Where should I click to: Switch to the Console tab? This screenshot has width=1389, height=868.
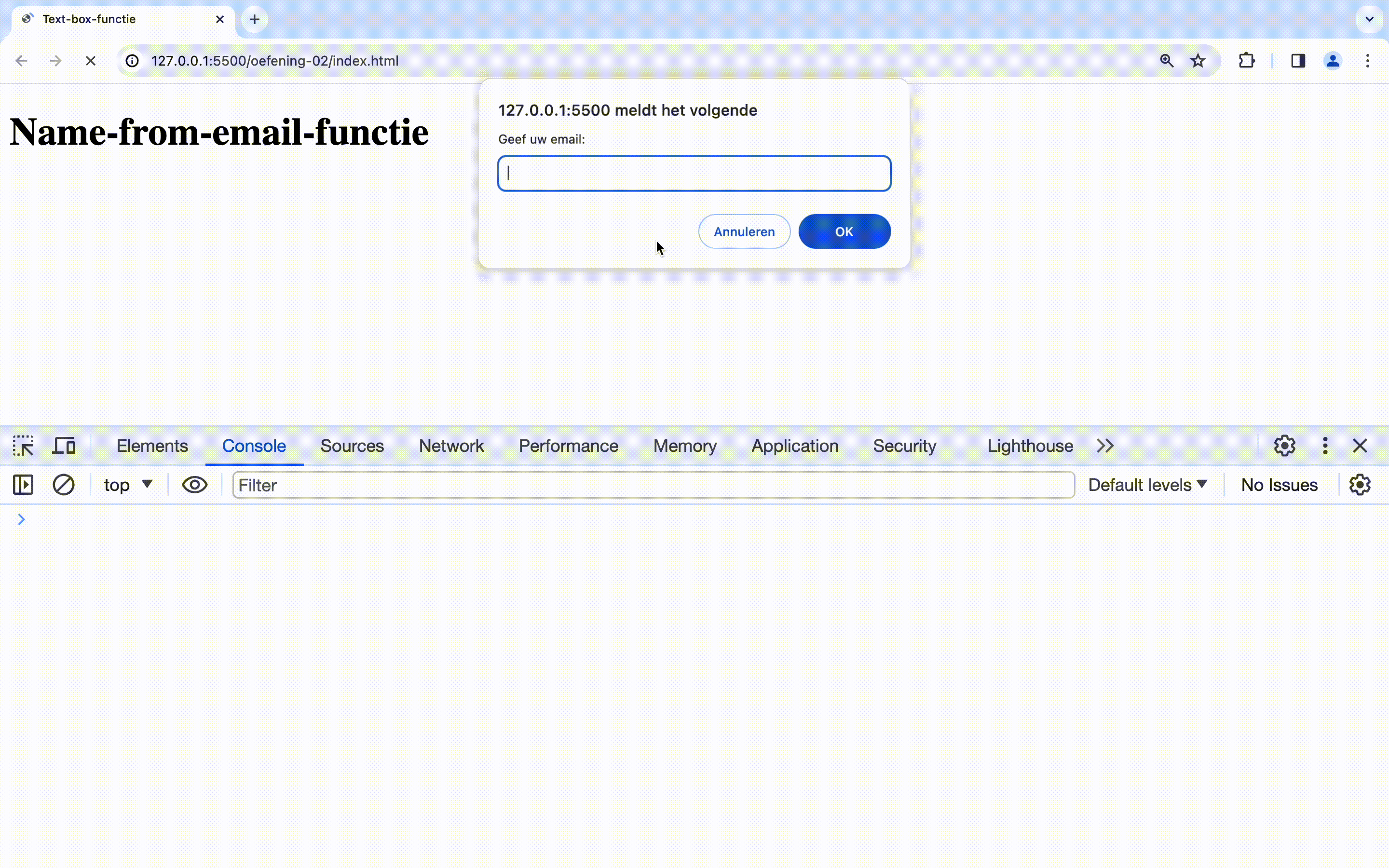point(254,446)
